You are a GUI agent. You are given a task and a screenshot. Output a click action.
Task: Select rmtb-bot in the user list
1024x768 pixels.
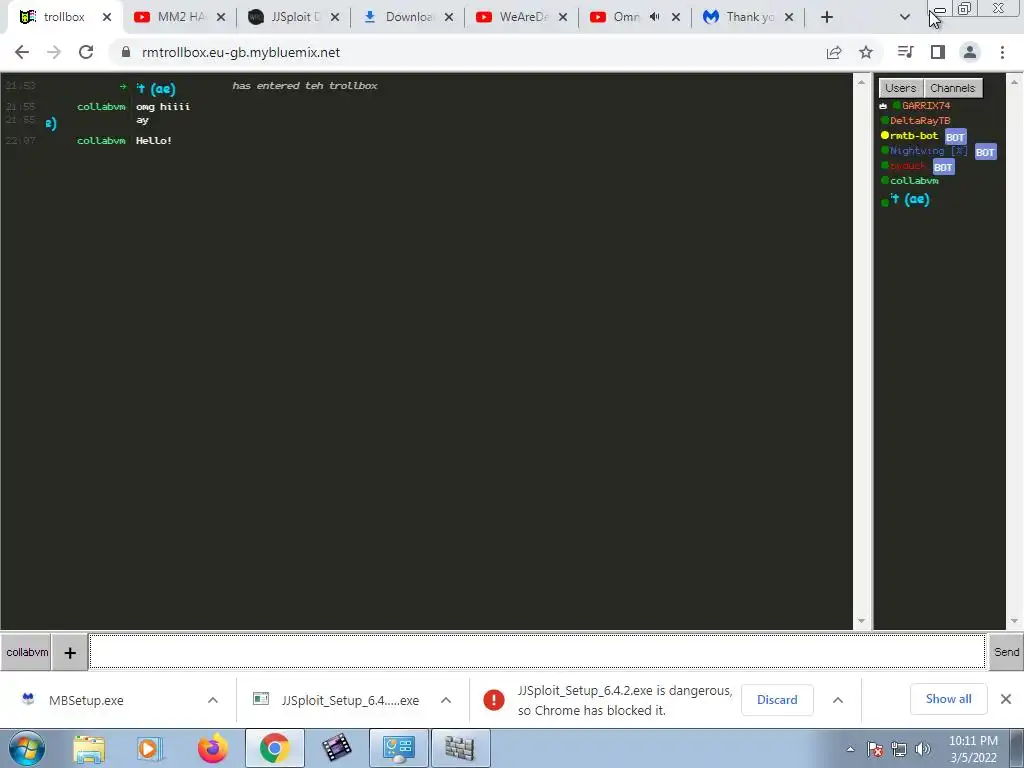pos(914,135)
